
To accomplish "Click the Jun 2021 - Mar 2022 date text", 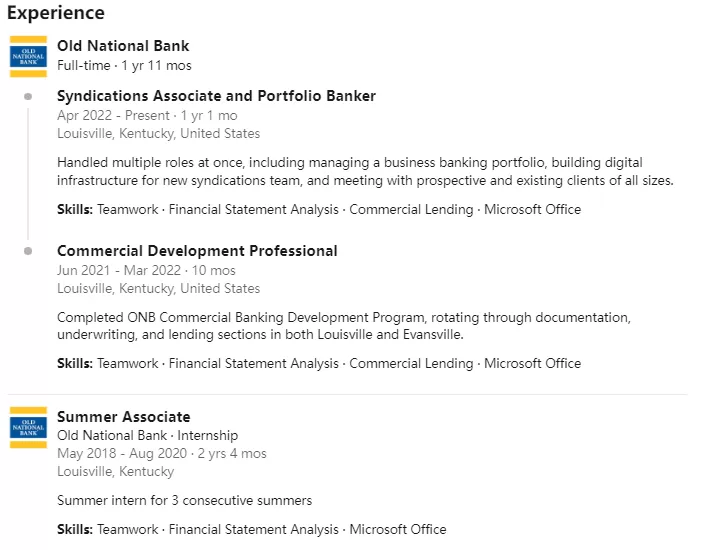I will [119, 270].
